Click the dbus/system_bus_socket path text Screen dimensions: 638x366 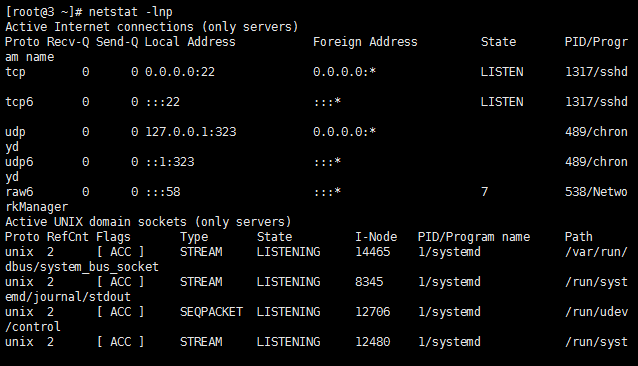click(82, 267)
